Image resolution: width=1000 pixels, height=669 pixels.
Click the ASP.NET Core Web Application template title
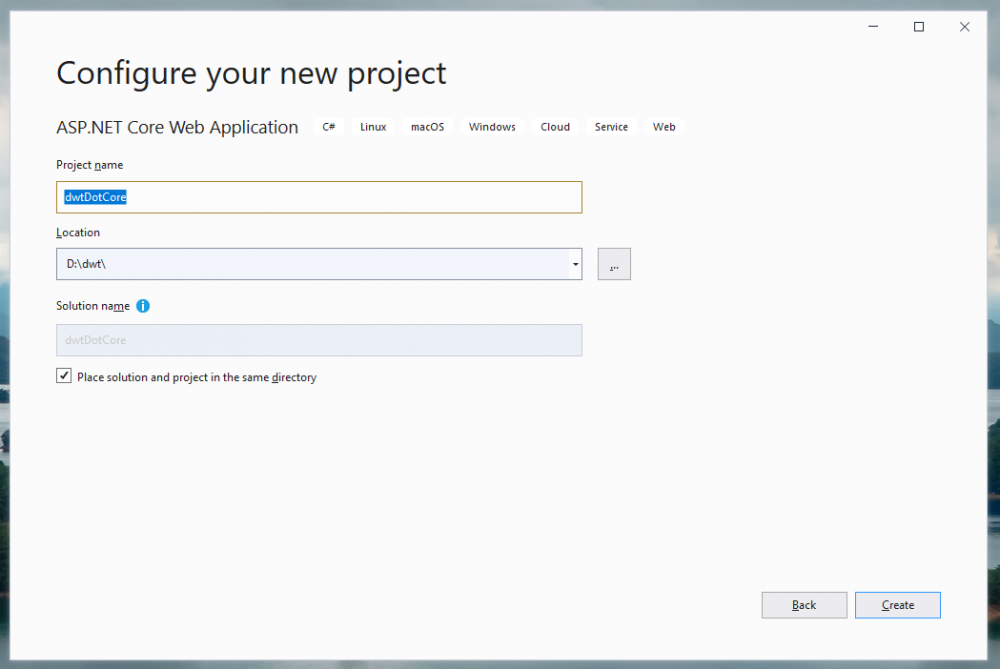point(177,127)
